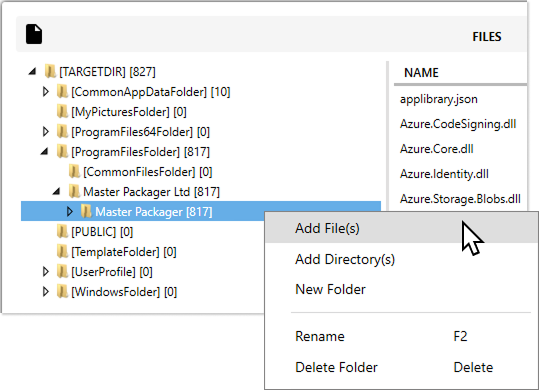Click the TemplateFolder folder icon
Image resolution: width=539 pixels, height=390 pixels.
(62, 252)
